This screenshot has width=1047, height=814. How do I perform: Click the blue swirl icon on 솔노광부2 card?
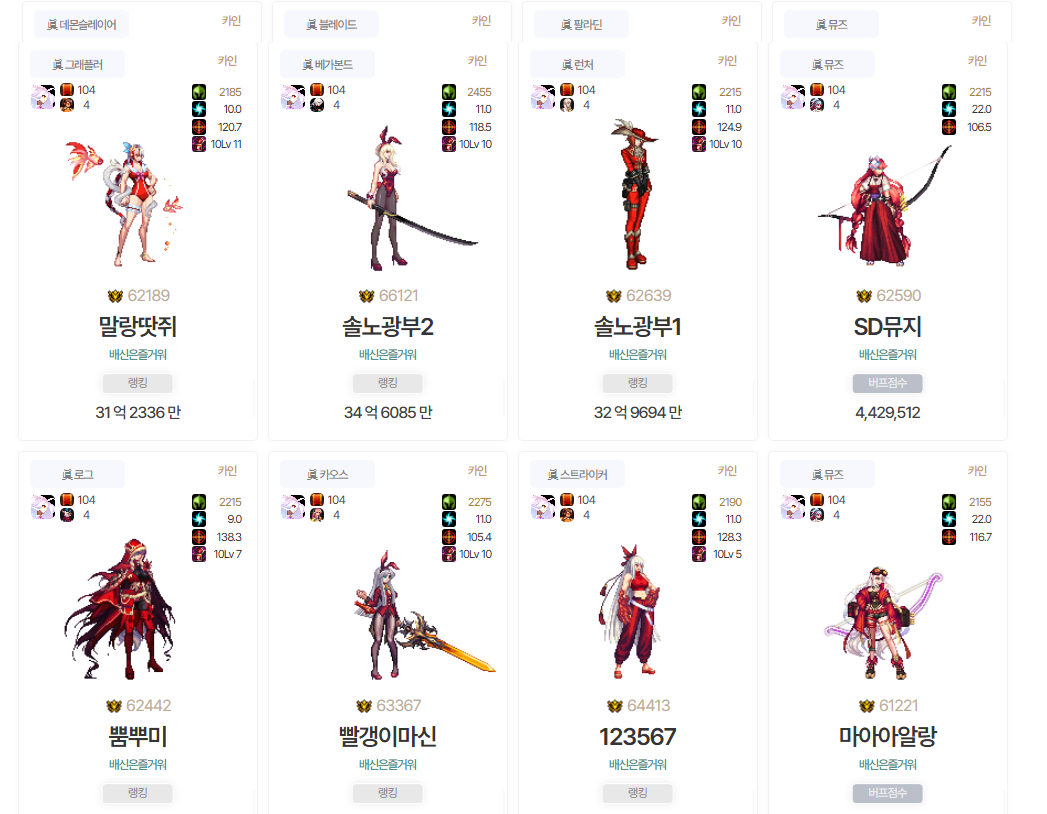449,109
